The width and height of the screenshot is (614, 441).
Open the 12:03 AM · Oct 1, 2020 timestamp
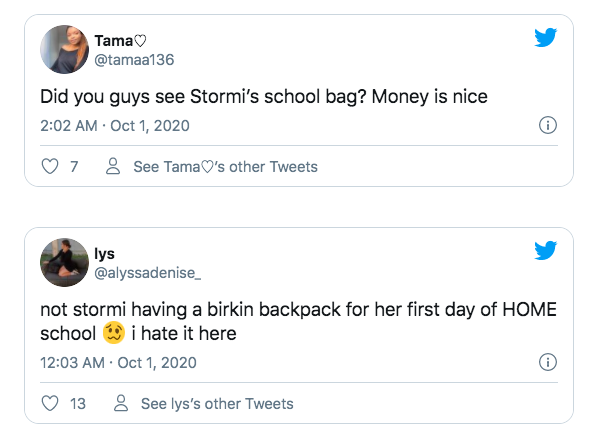119,362
